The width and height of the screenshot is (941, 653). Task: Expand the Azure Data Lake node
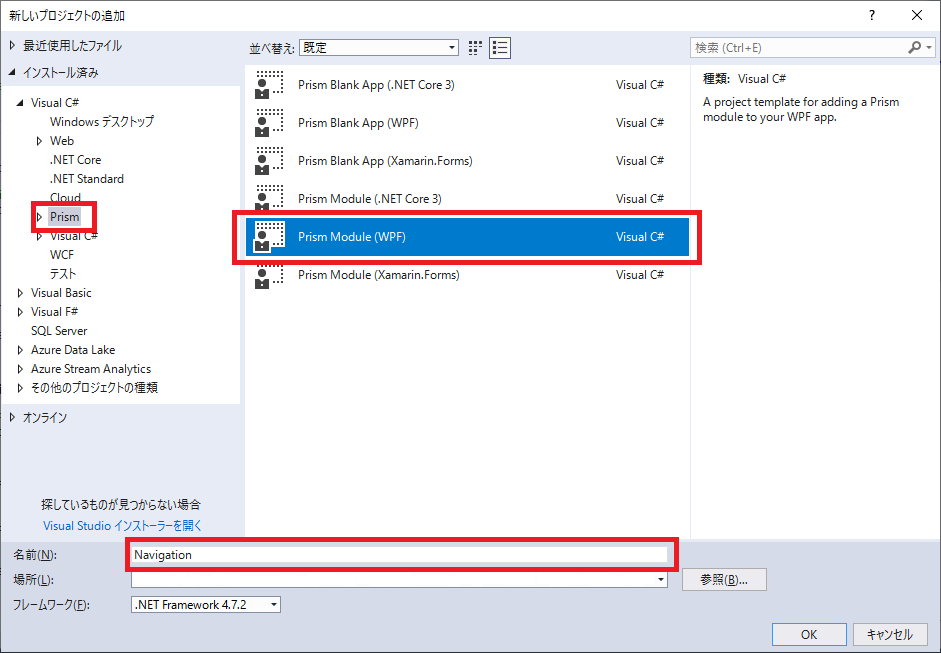(x=20, y=350)
